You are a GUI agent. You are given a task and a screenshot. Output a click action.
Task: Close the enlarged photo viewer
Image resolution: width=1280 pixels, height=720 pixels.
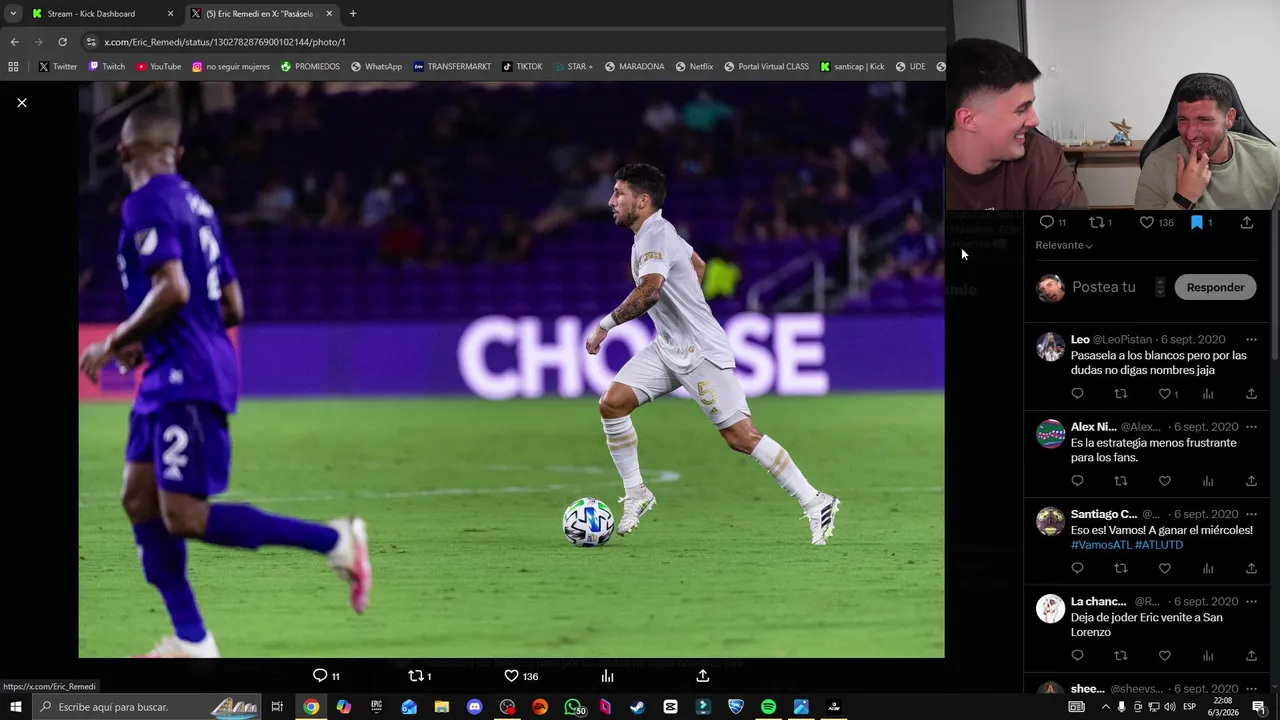[22, 102]
